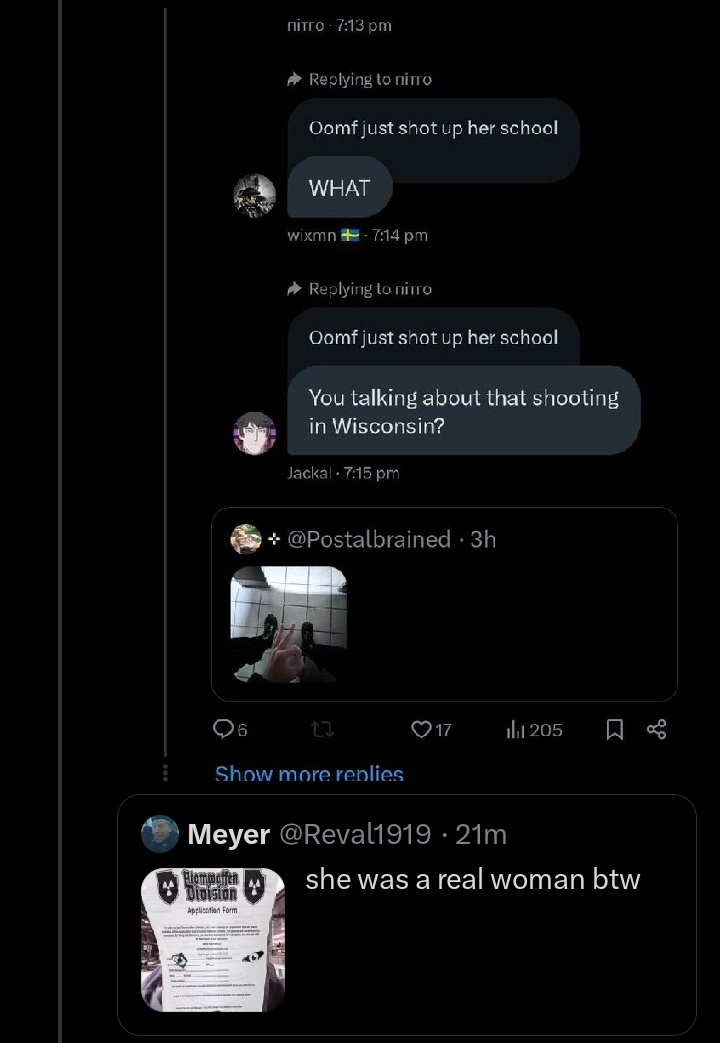Viewport: 720px width, 1043px height.
Task: Open the Application Form image thumbnail
Action: click(x=213, y=940)
